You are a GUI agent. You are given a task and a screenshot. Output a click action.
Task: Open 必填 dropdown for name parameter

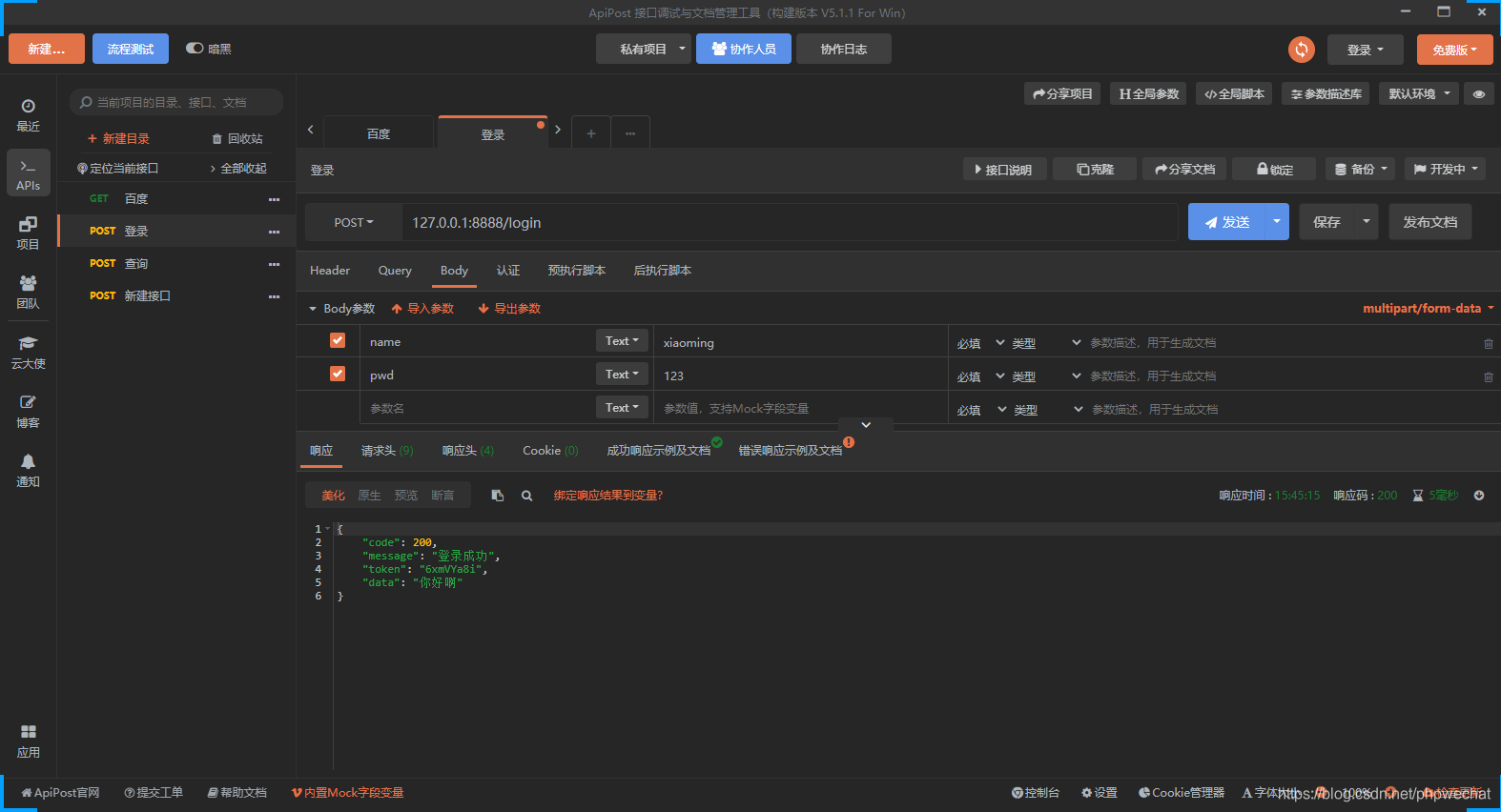tap(981, 343)
